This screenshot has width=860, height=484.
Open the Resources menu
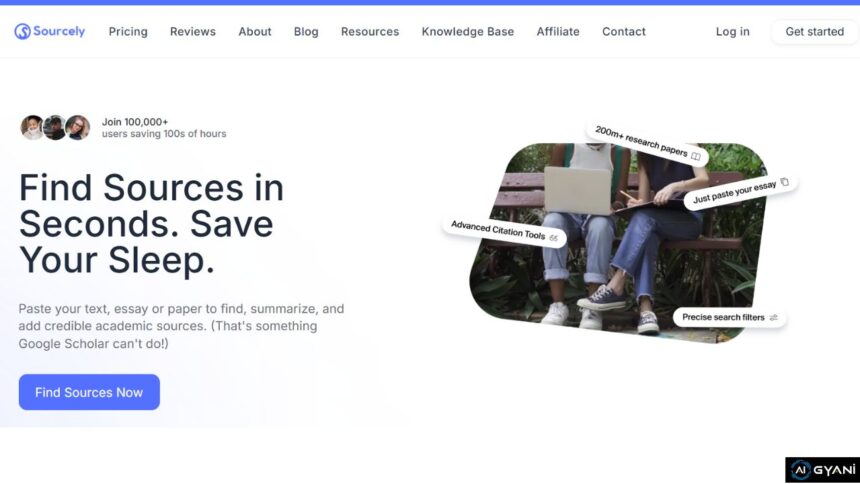click(370, 32)
